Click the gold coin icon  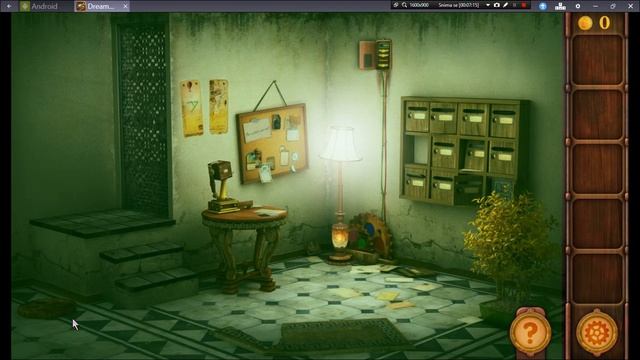coord(584,23)
